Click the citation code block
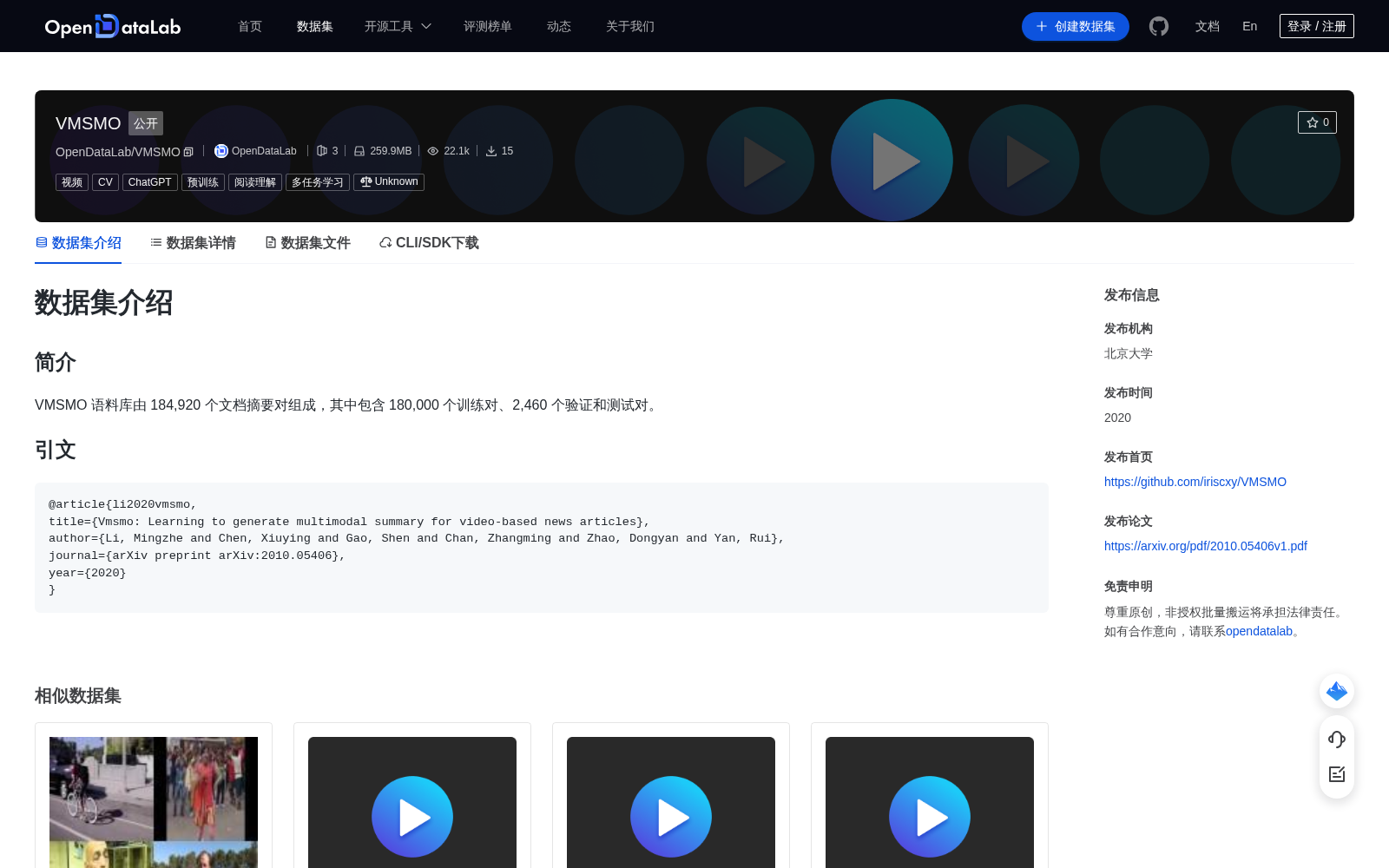The height and width of the screenshot is (868, 1389). 542,548
